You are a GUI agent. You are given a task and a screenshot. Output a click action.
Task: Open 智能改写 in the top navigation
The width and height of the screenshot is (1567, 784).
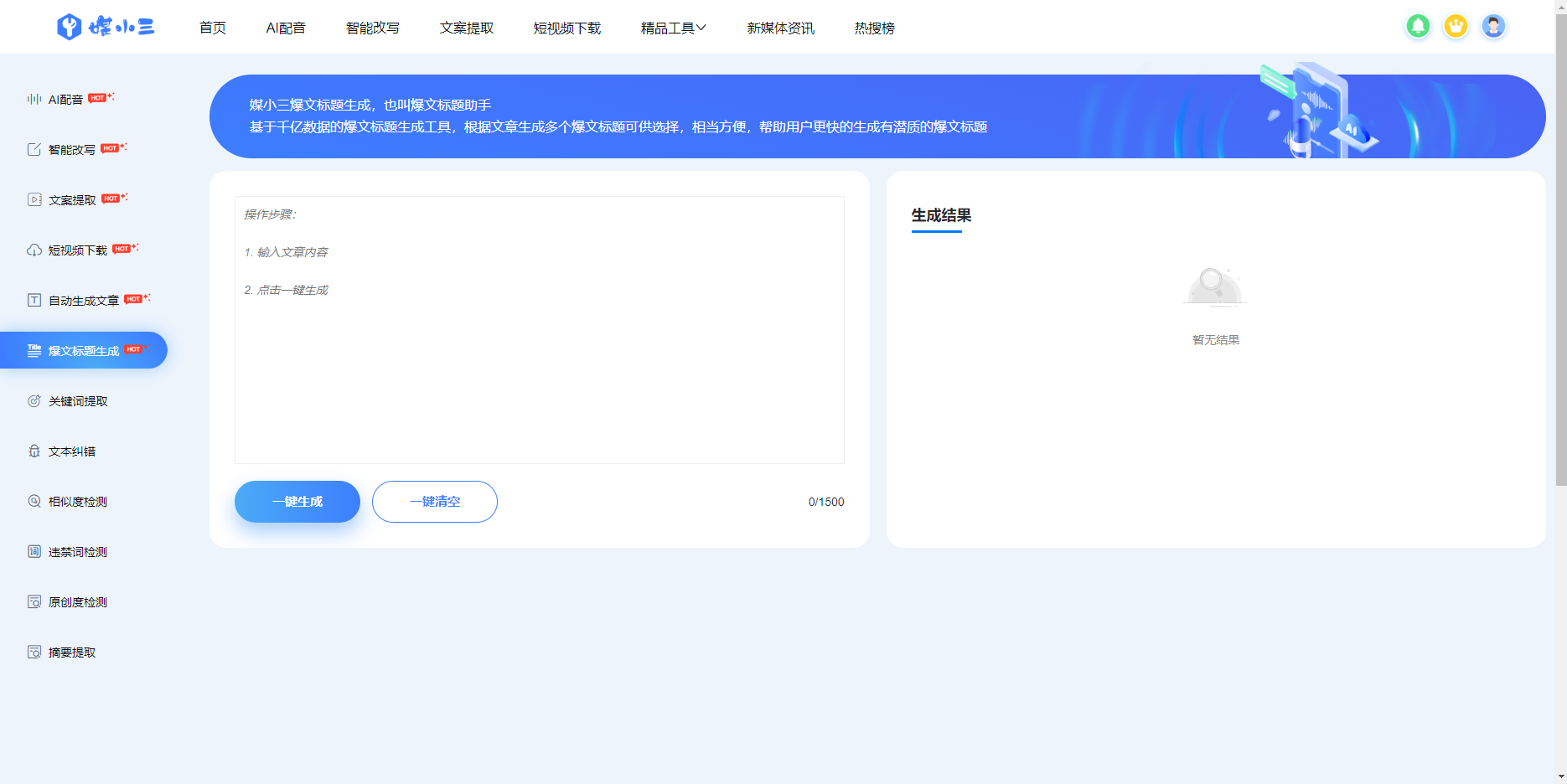373,28
